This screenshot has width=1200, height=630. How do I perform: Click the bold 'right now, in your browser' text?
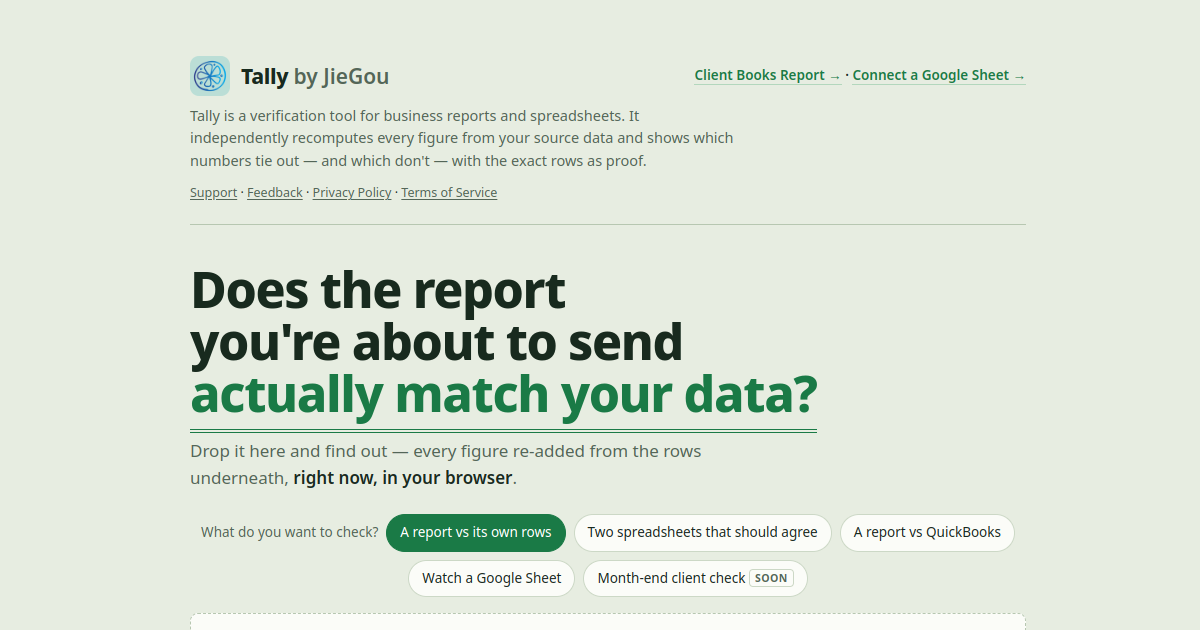403,478
